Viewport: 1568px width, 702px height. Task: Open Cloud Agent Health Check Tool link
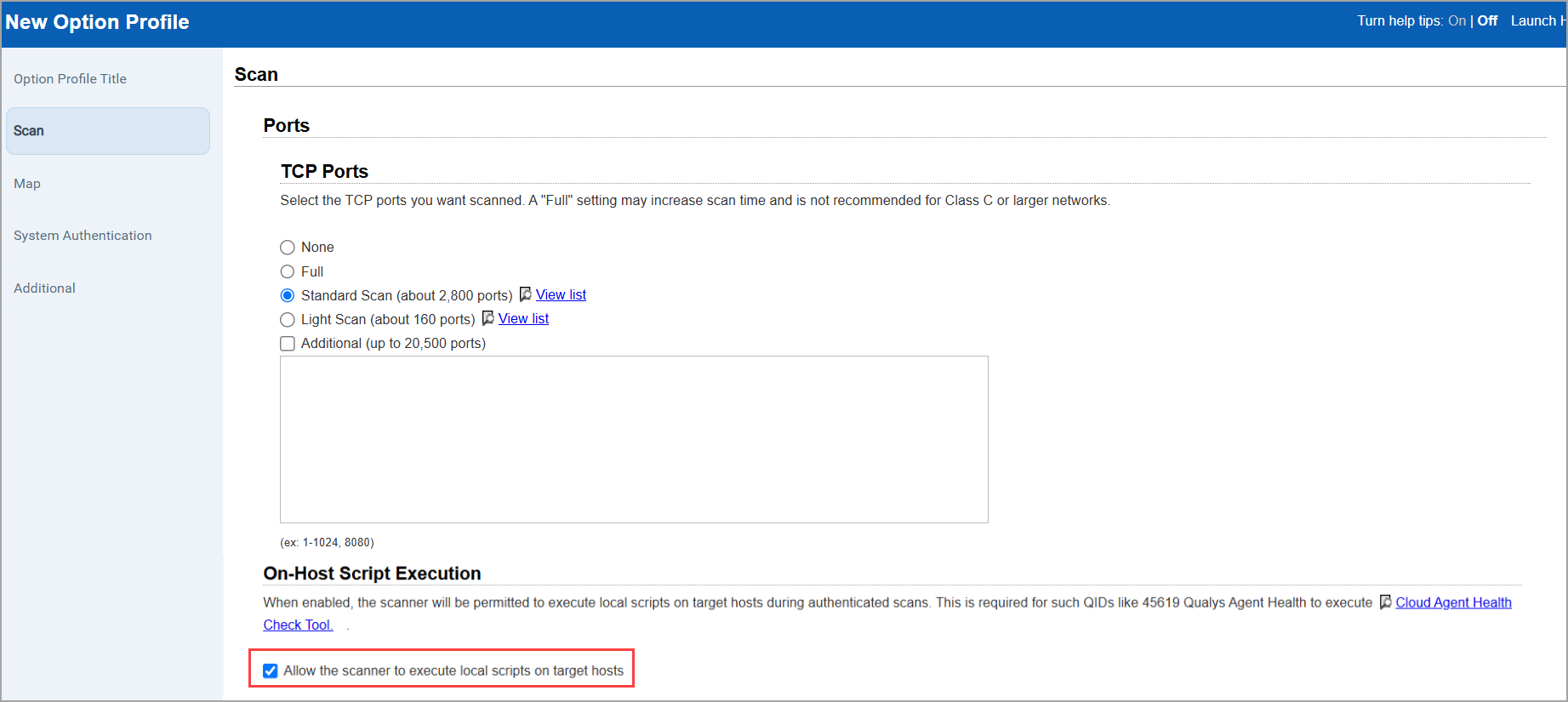tap(1453, 602)
